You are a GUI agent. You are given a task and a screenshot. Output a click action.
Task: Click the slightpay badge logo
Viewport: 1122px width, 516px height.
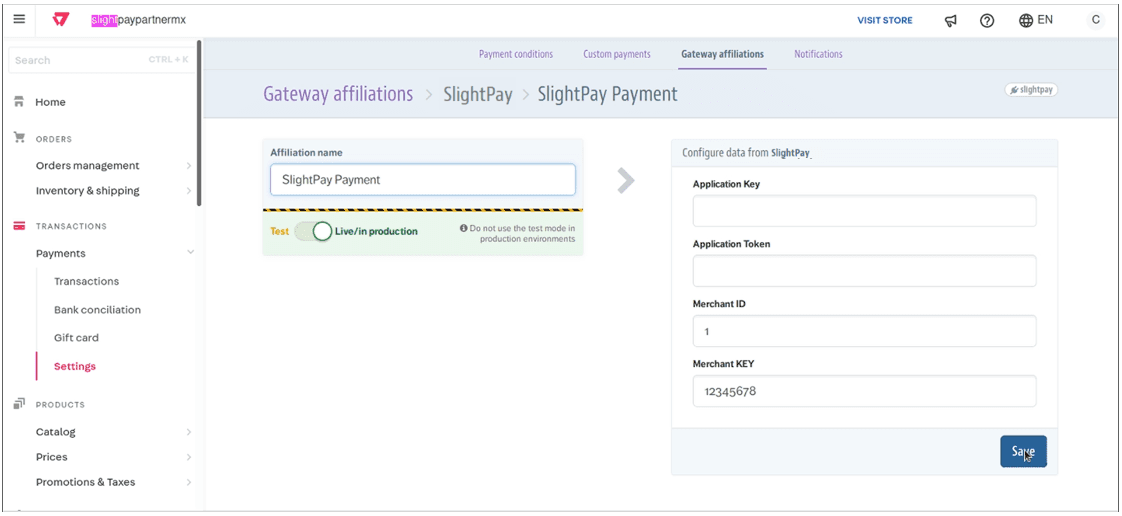pos(1031,90)
